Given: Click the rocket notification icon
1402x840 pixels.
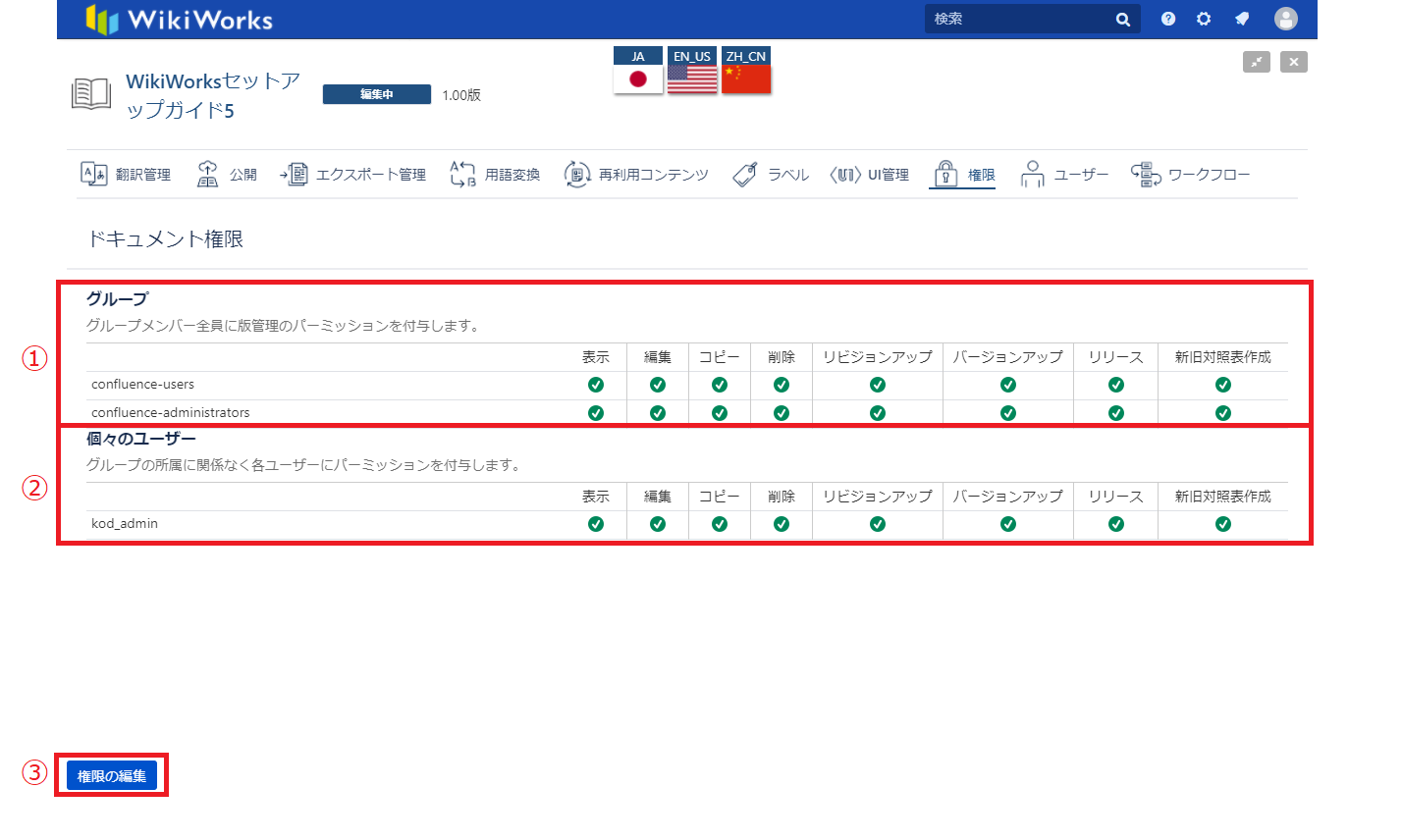Looking at the screenshot, I should 1242,19.
